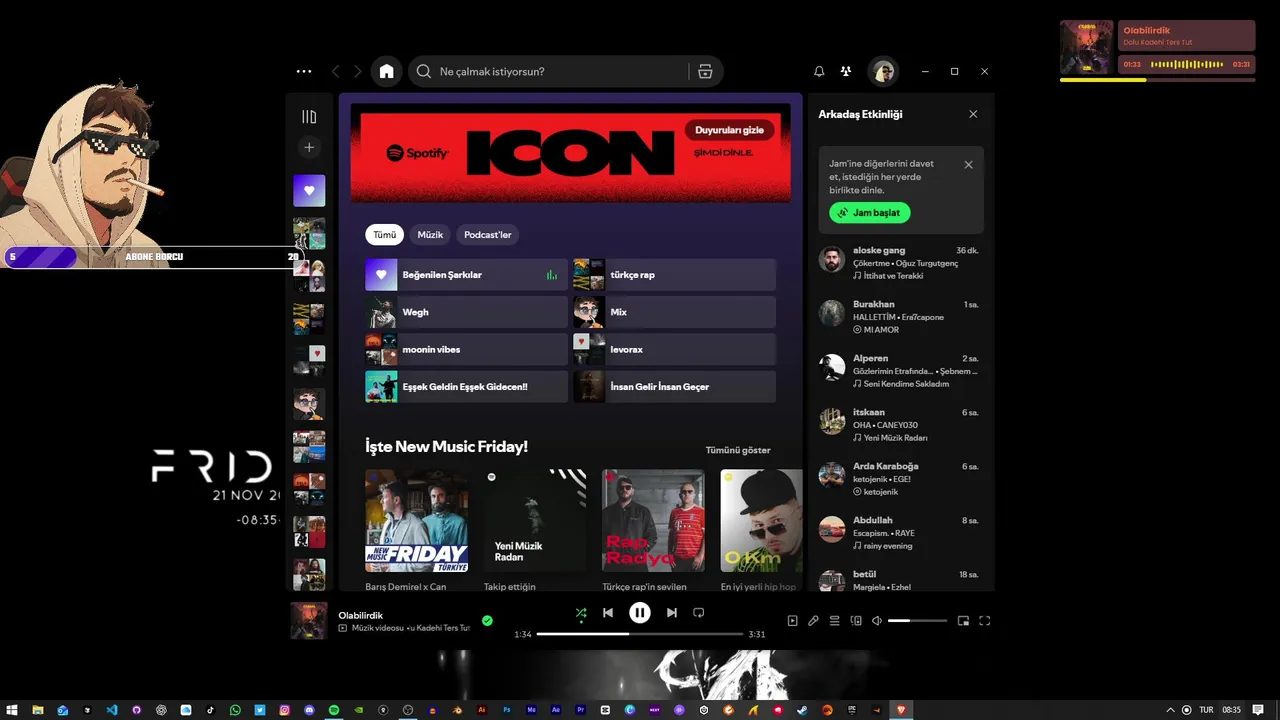Open Spotify icon in the taskbar
This screenshot has width=1280, height=720.
(334, 710)
